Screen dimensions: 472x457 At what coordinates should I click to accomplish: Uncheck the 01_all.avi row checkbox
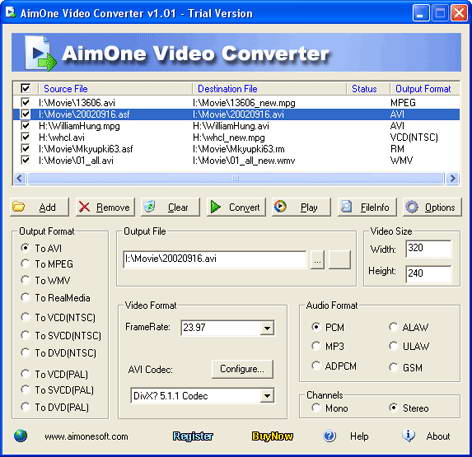tap(25, 160)
